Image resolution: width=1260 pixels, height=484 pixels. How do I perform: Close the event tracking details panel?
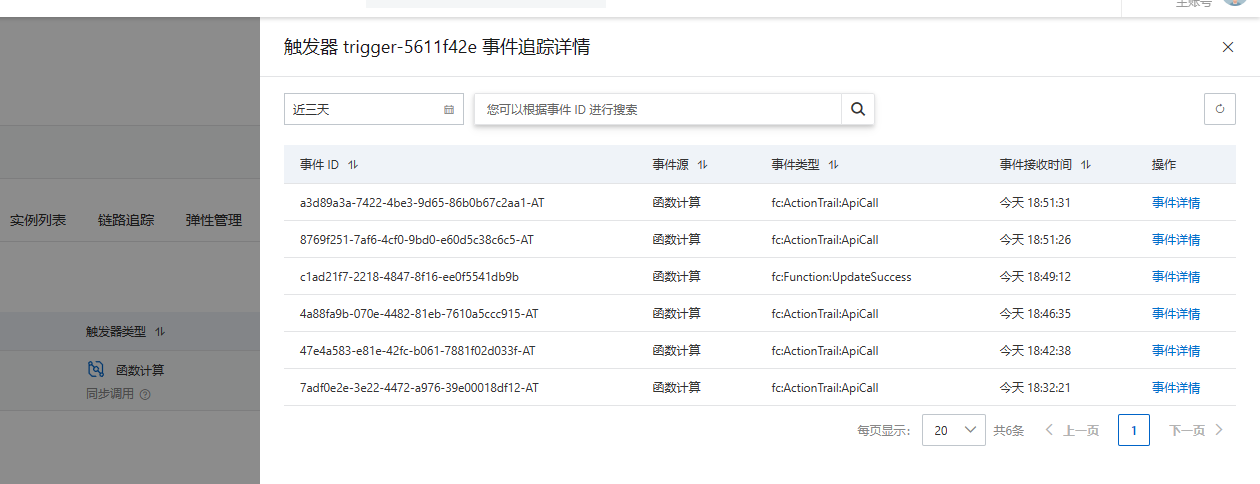tap(1228, 47)
